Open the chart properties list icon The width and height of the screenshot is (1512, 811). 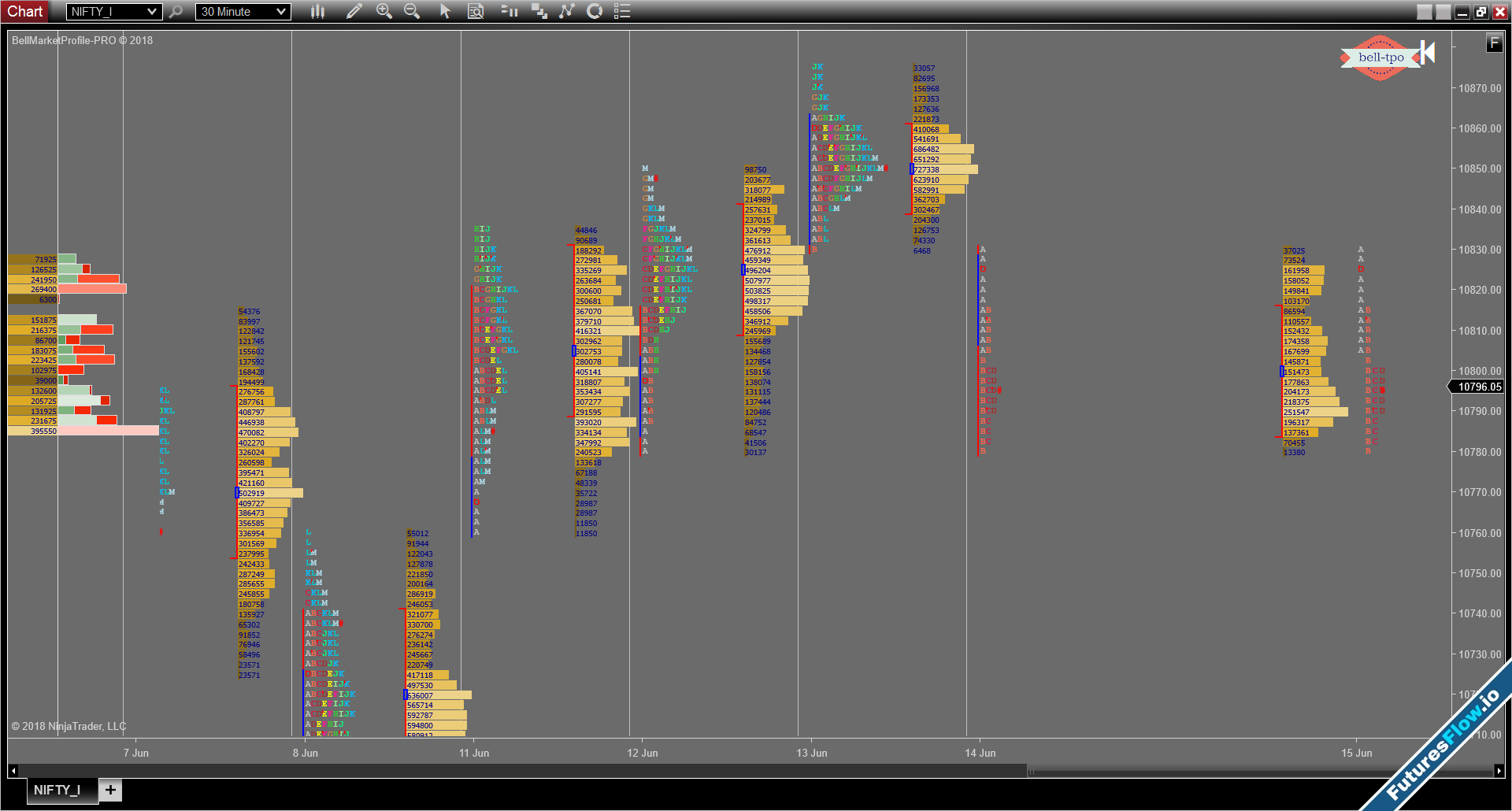click(x=622, y=11)
